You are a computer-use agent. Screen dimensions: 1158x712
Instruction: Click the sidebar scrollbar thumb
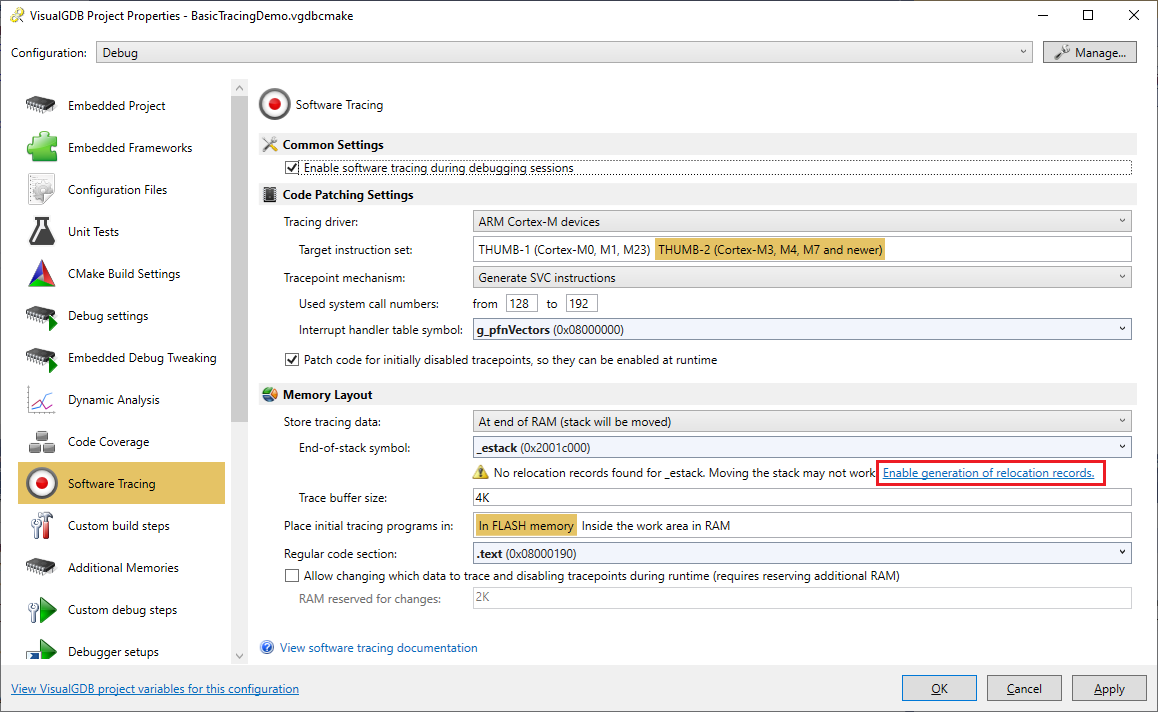(x=239, y=259)
